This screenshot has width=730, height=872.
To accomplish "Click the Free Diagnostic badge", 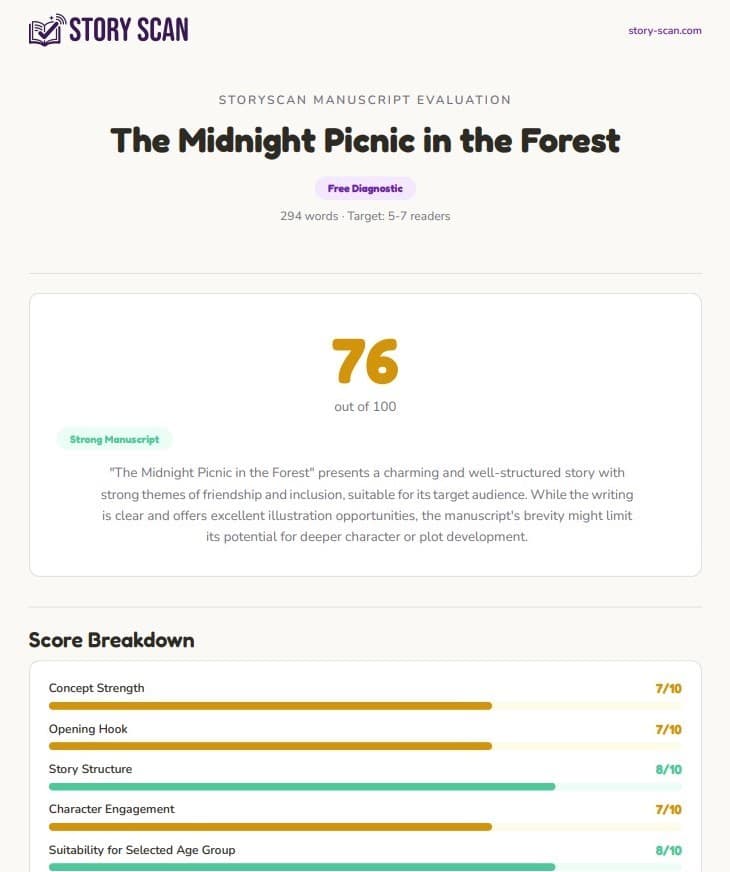I will pyautogui.click(x=365, y=188).
